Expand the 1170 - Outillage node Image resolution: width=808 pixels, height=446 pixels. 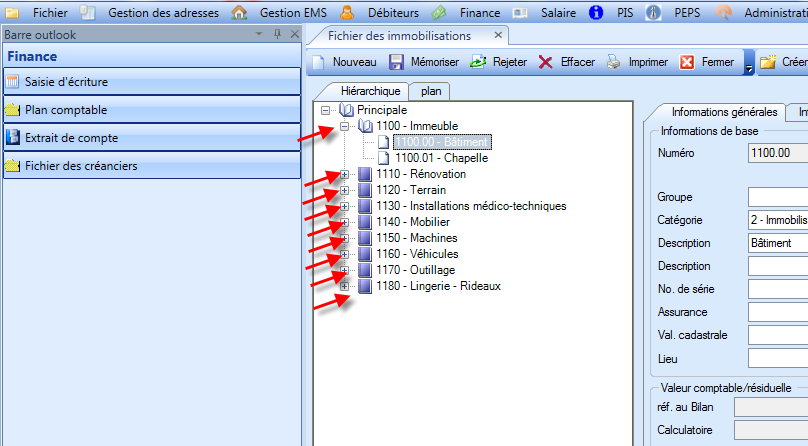tap(344, 270)
